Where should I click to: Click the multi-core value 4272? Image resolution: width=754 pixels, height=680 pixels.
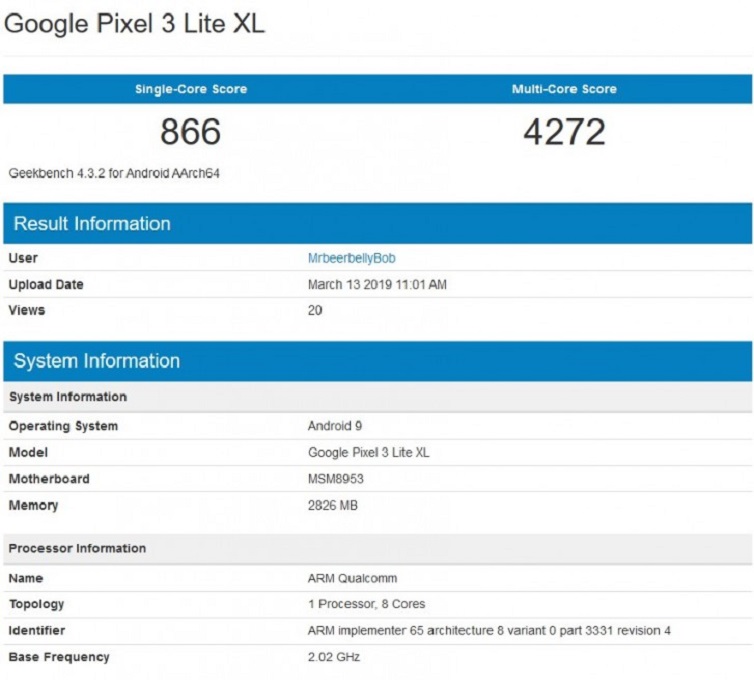[564, 131]
